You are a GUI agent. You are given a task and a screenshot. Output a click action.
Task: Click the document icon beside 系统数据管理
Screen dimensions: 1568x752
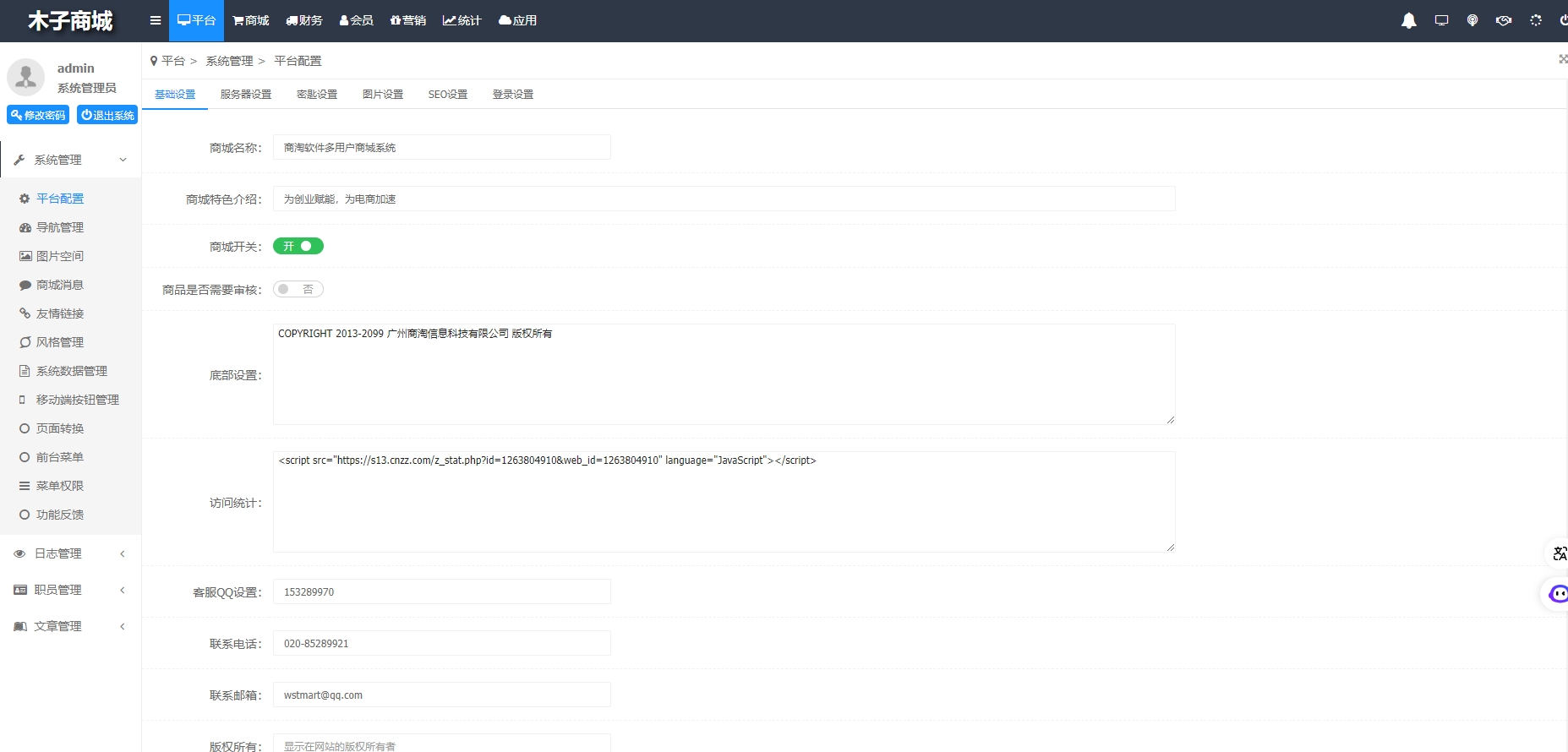click(25, 371)
